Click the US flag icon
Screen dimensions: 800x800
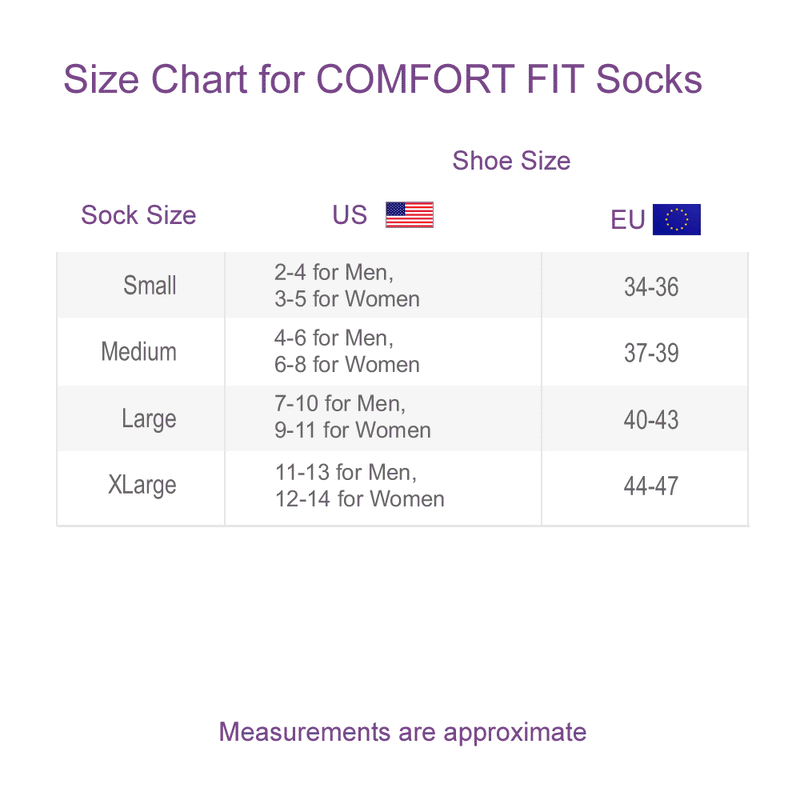pos(409,215)
